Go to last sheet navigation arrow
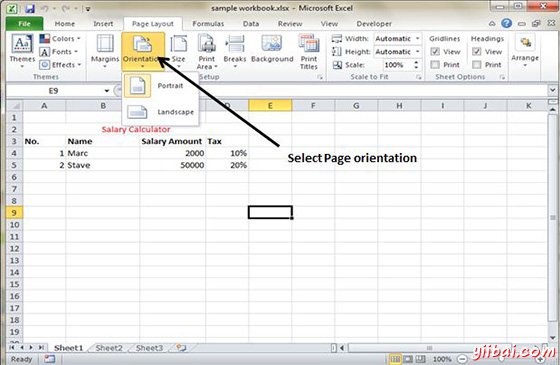560x365 pixels. (x=41, y=348)
